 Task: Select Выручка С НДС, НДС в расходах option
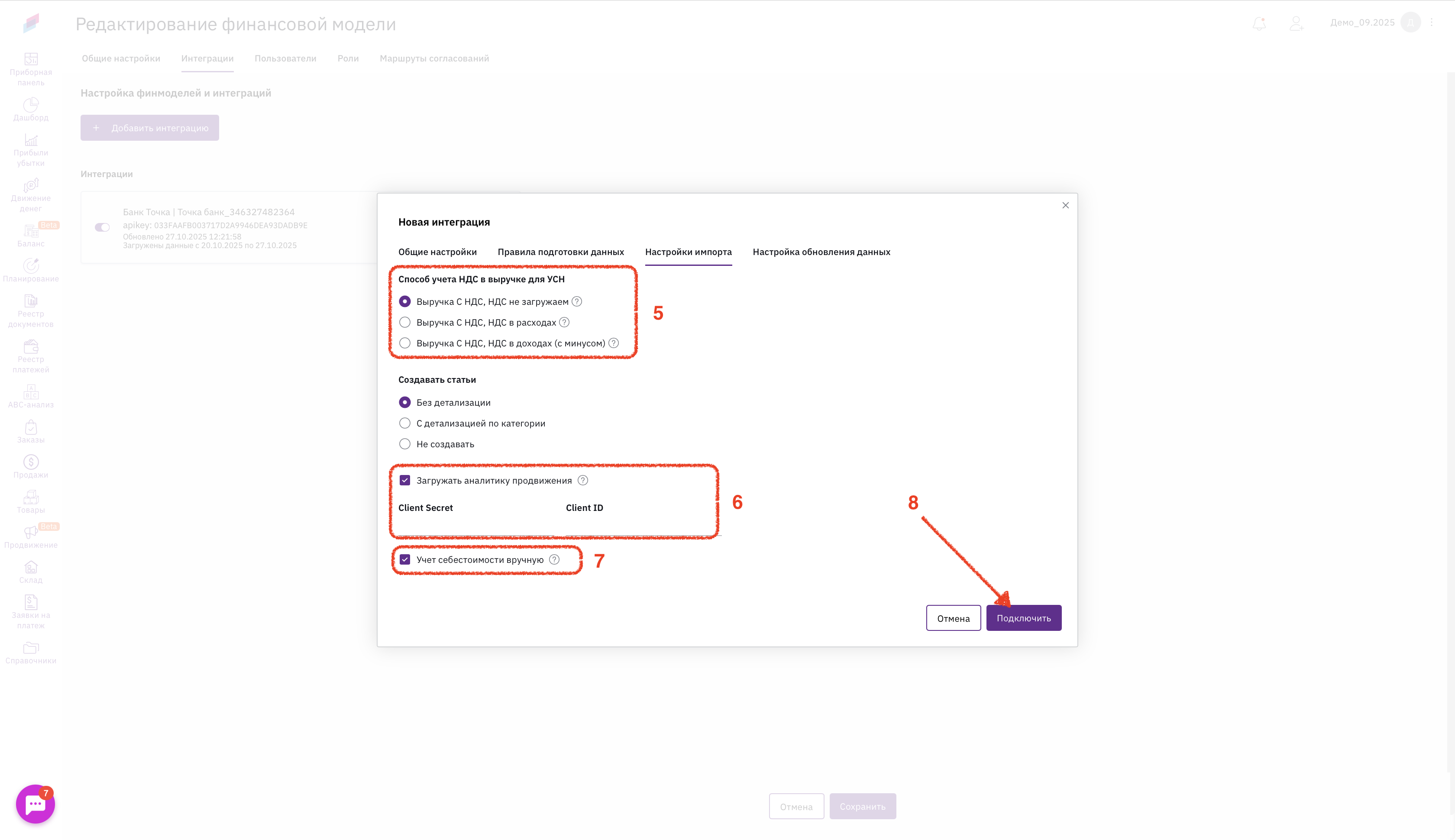coord(405,322)
